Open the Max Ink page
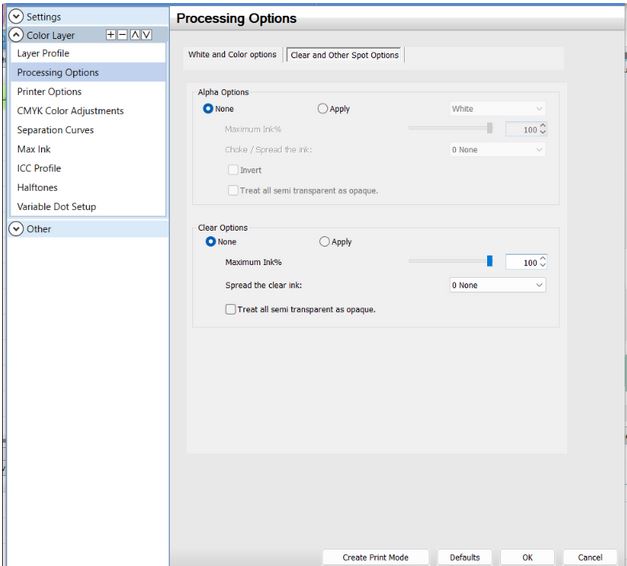 [x=88, y=149]
